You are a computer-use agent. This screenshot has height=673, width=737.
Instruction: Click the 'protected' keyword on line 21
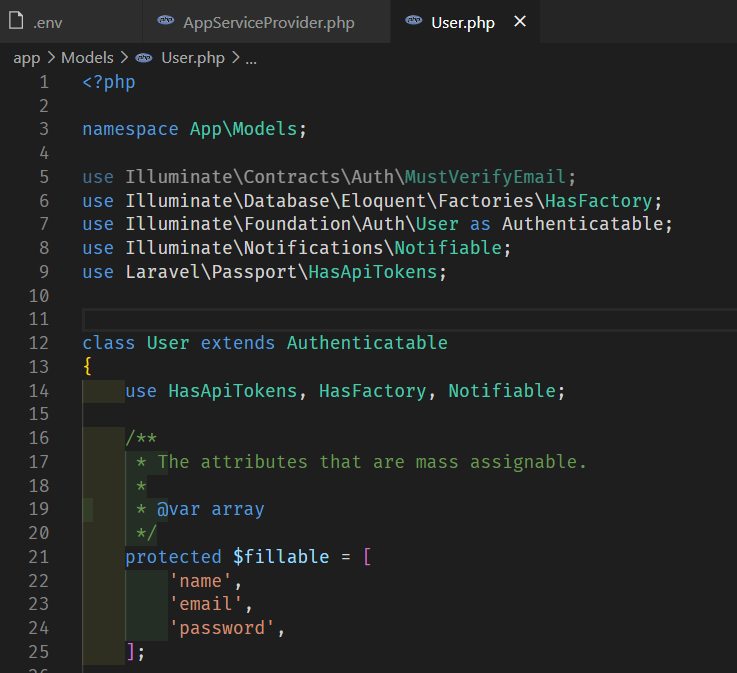pos(173,557)
